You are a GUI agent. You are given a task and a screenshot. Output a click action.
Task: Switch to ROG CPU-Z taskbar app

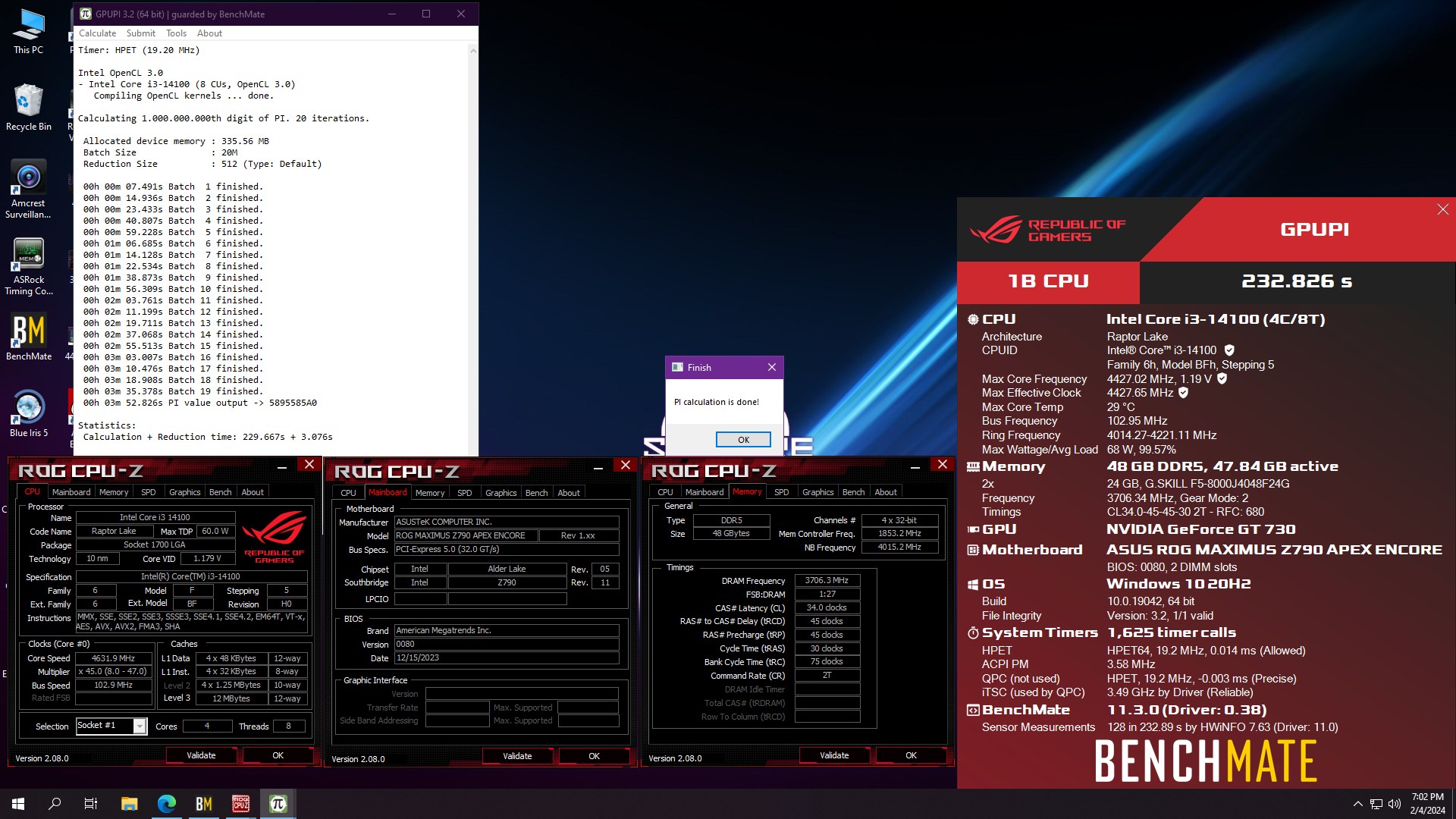(240, 804)
